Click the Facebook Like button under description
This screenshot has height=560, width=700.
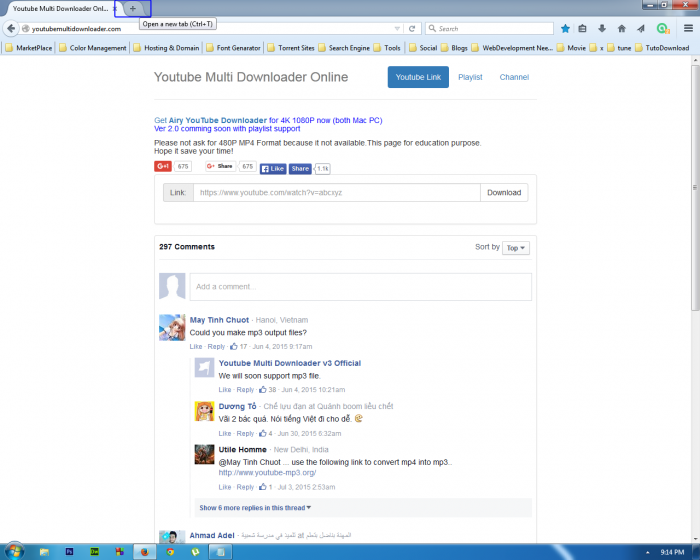tap(273, 168)
